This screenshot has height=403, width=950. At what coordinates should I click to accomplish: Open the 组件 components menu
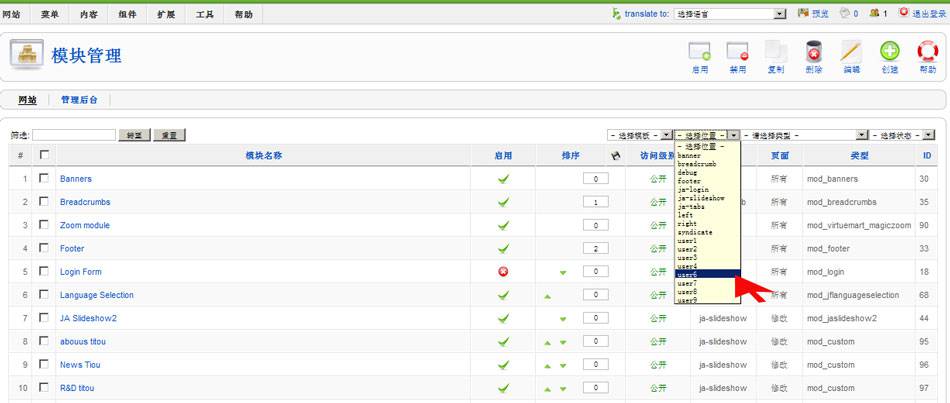click(127, 15)
